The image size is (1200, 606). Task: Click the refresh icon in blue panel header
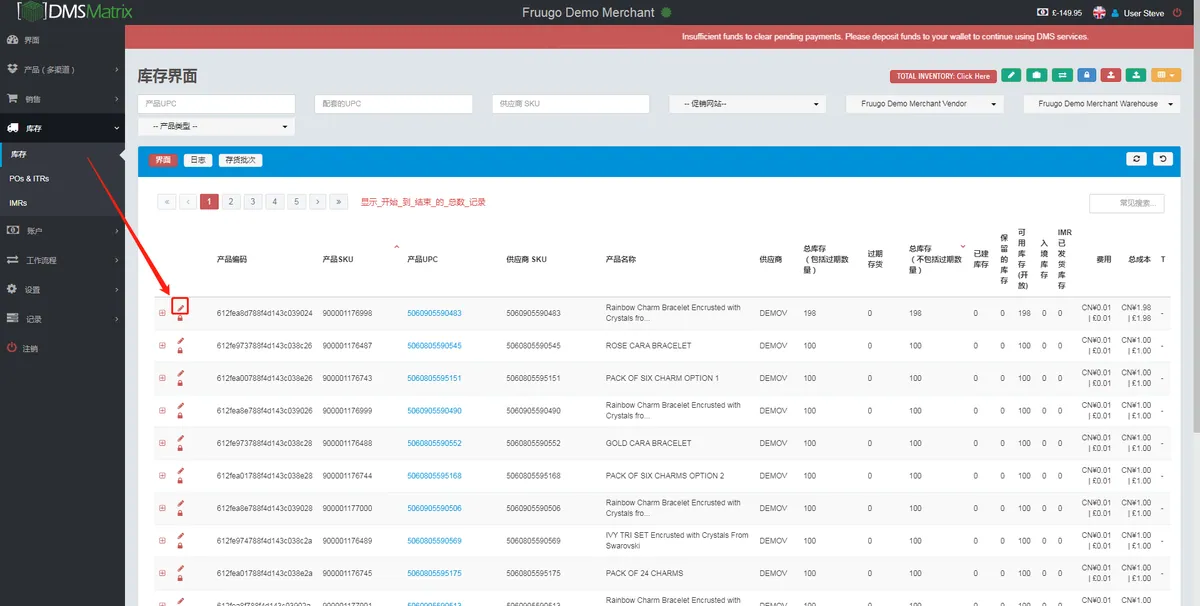[1136, 159]
